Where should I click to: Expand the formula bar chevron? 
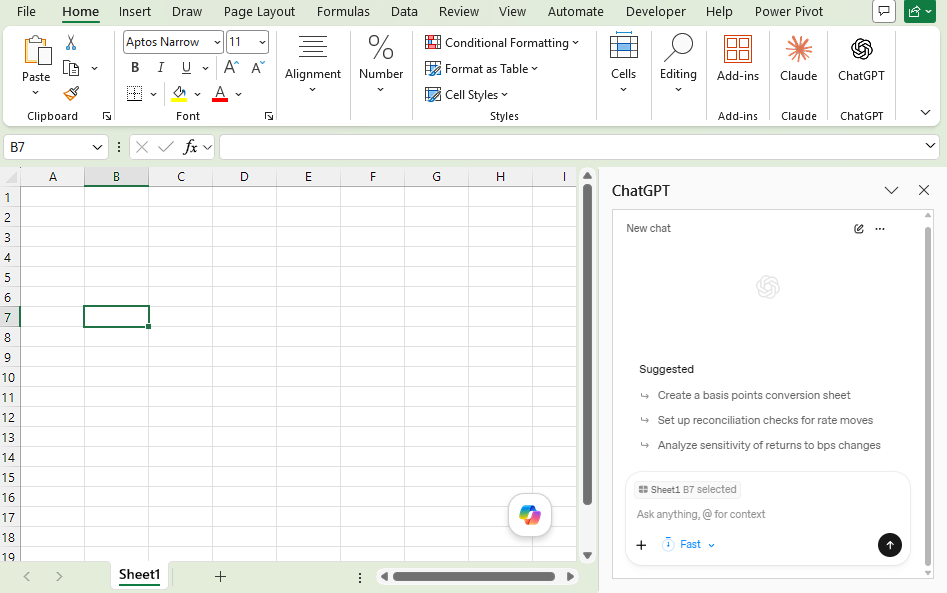(x=929, y=146)
